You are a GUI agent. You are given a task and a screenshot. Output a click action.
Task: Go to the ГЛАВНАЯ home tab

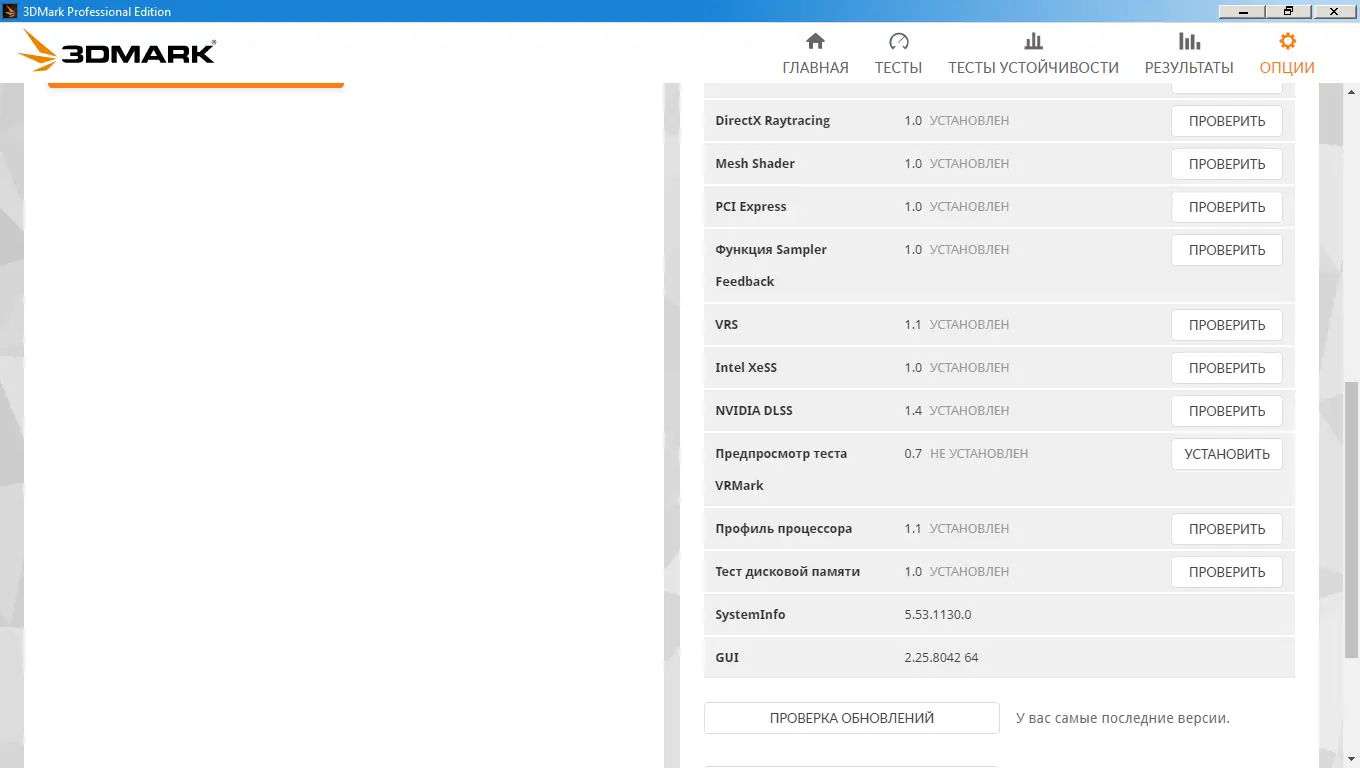point(815,54)
